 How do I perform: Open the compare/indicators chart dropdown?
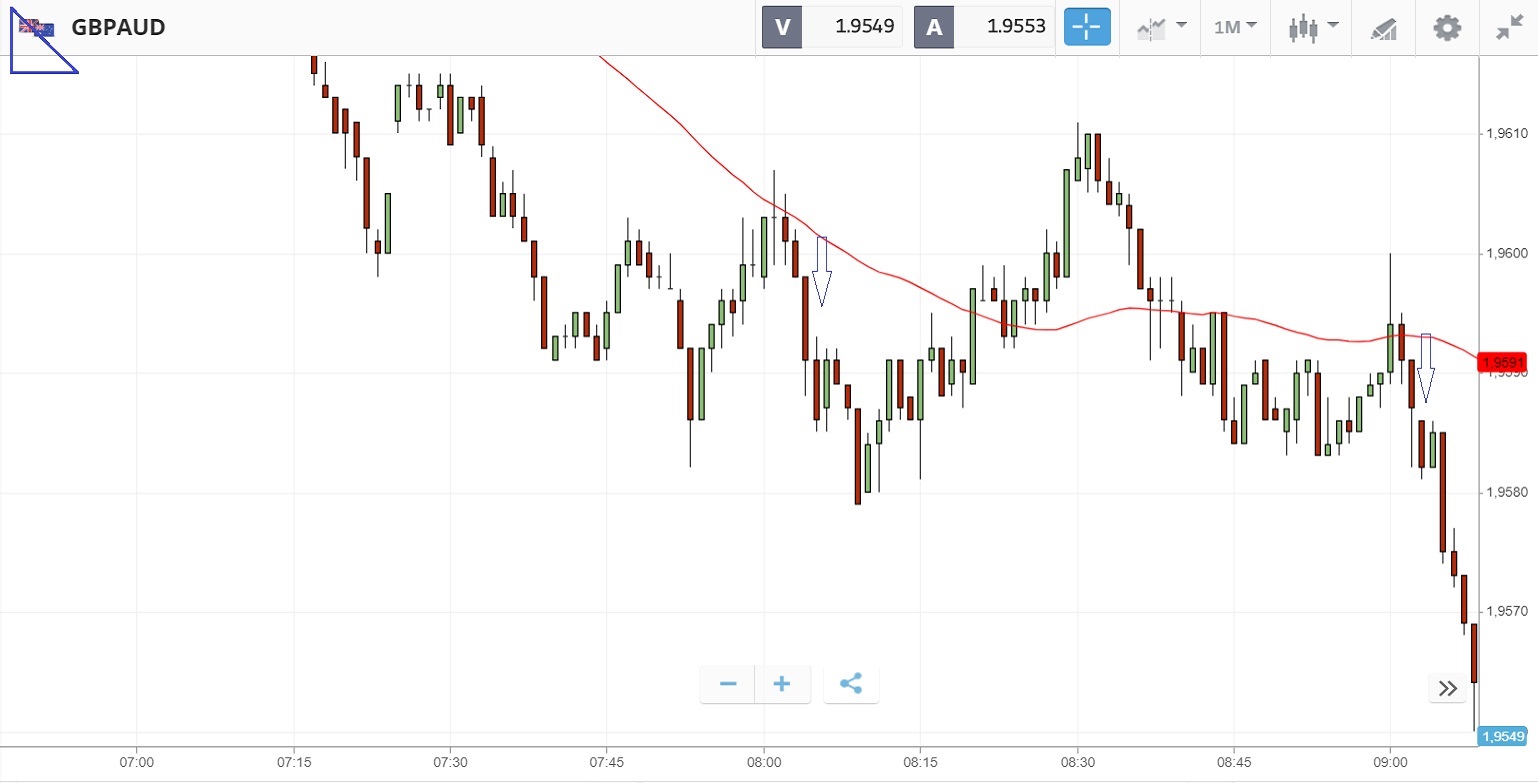click(1161, 27)
